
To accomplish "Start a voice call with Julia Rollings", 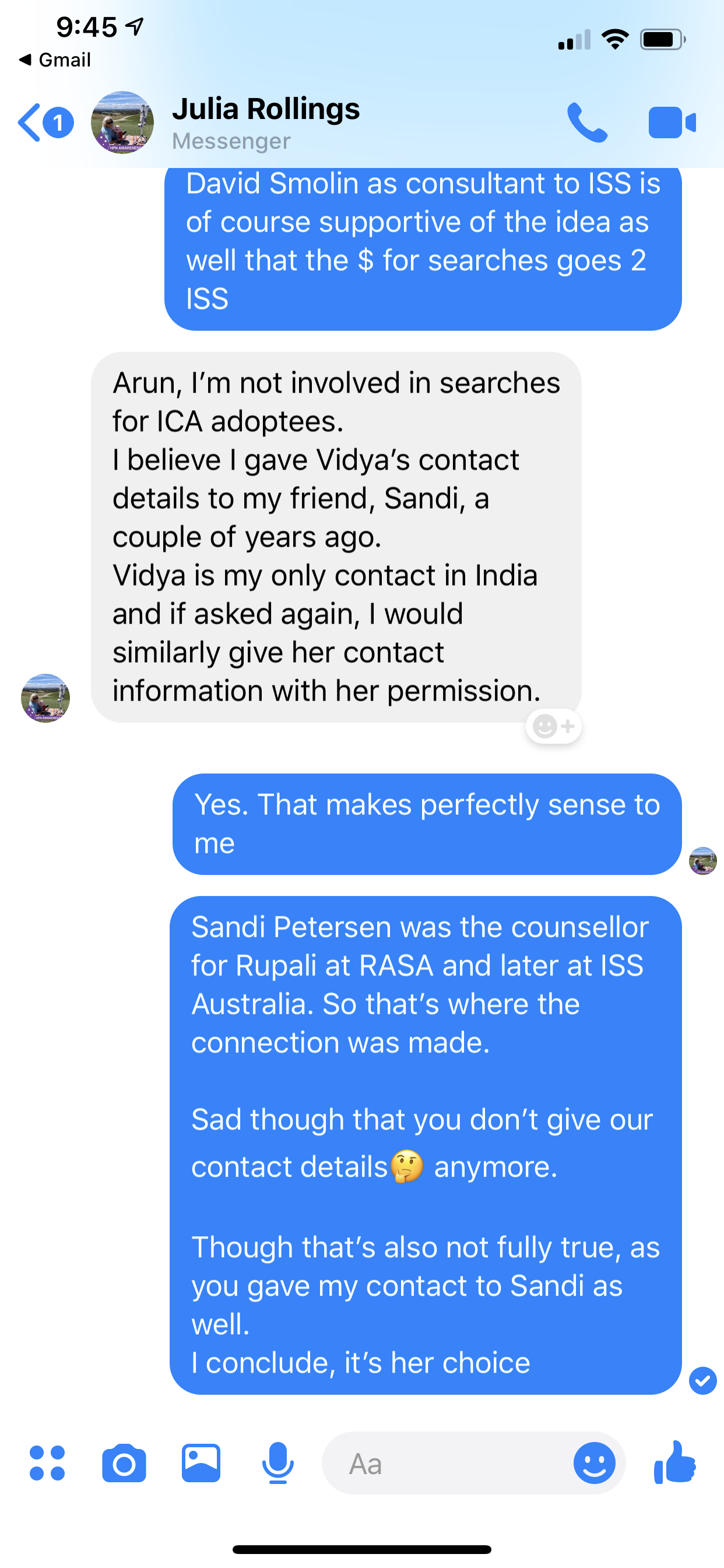I will point(587,123).
